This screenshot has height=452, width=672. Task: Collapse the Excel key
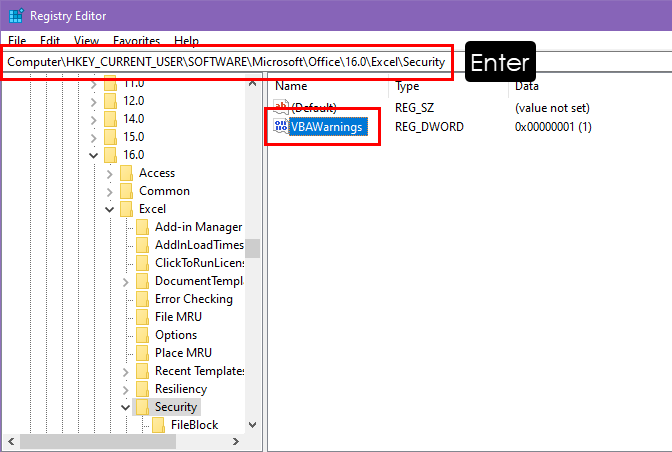coord(110,210)
